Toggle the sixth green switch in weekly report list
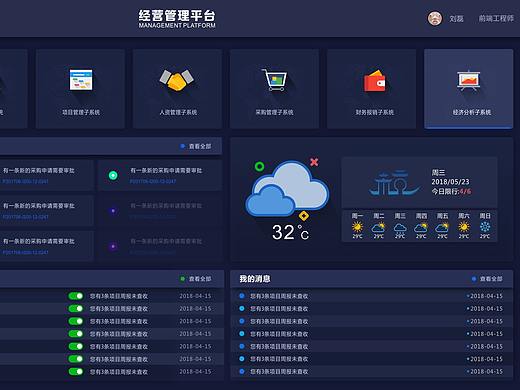The image size is (520, 390). [76, 359]
